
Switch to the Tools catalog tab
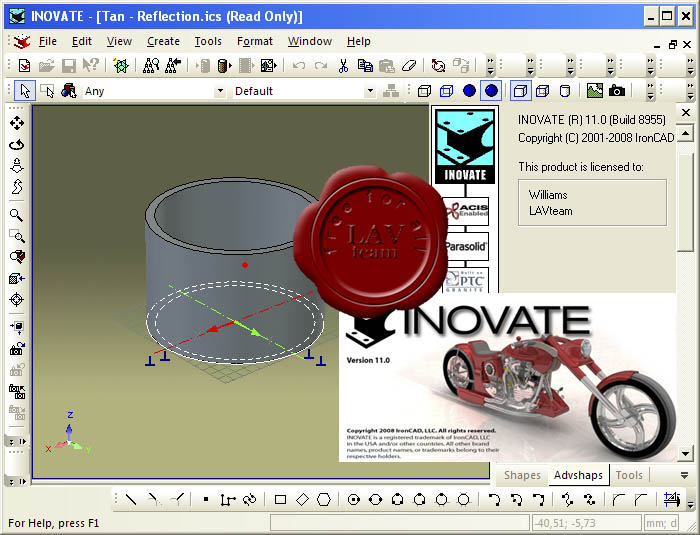pos(629,475)
